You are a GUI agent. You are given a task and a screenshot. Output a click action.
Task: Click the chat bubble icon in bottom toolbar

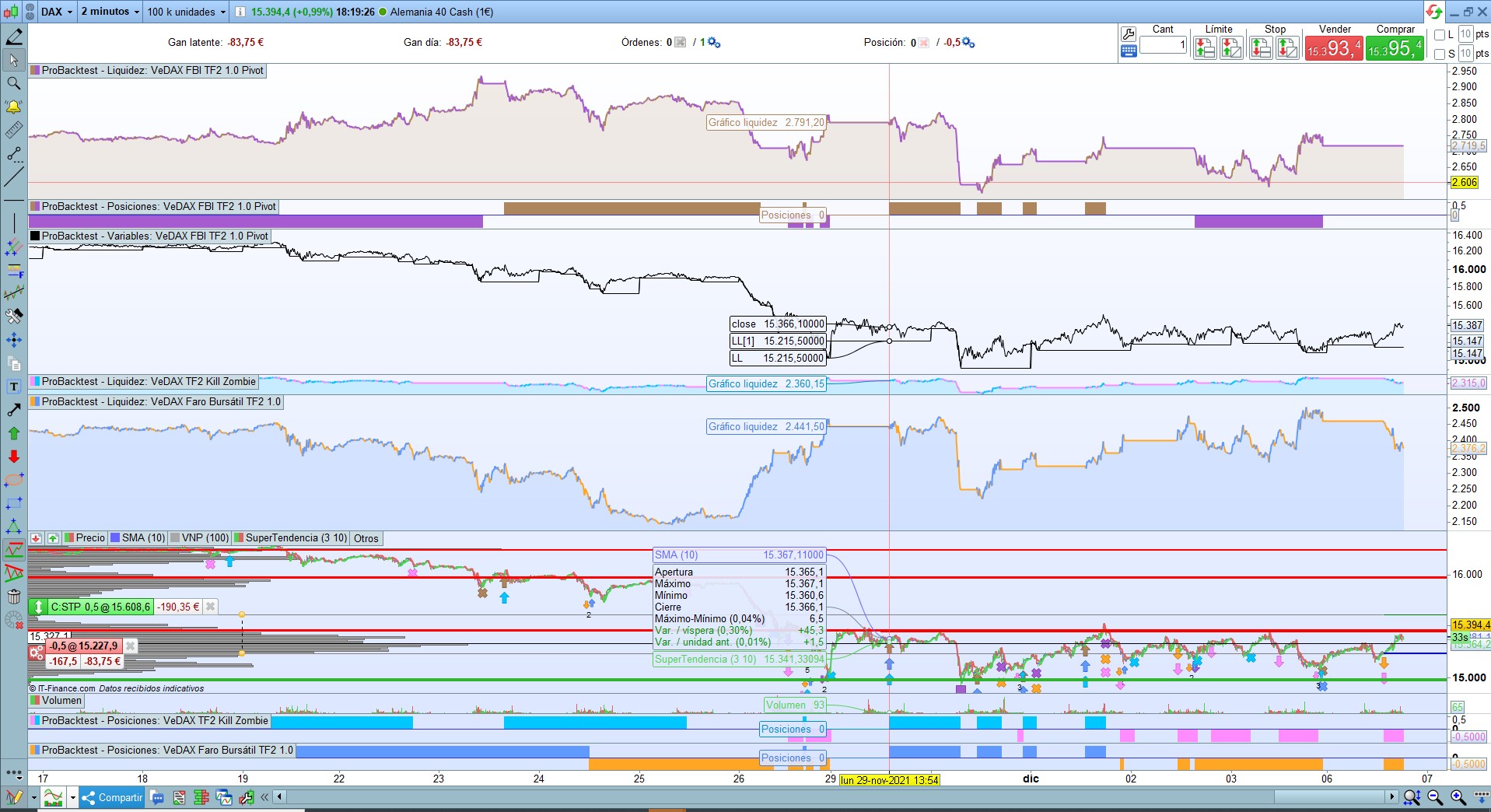[157, 797]
